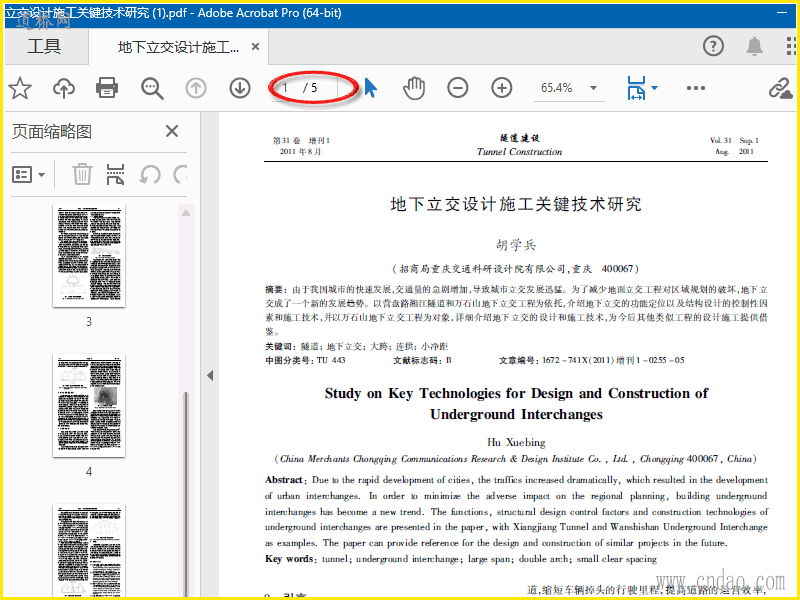Close the 地下立交设计施工 document tab

256,47
